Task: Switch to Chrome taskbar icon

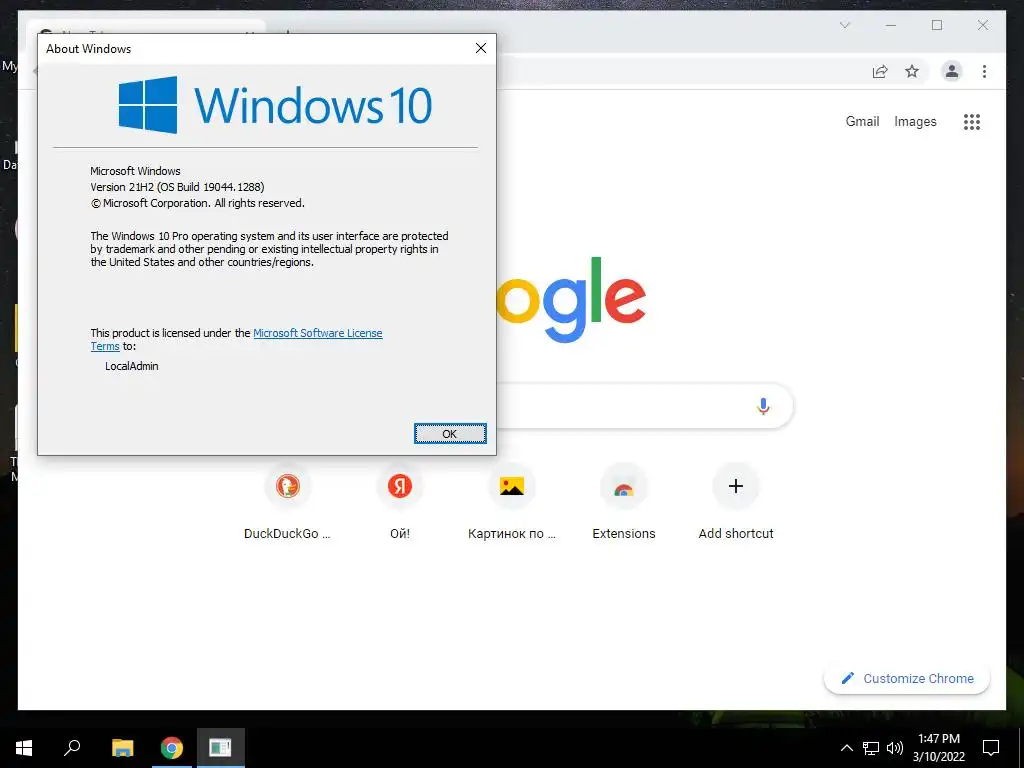Action: coord(172,748)
